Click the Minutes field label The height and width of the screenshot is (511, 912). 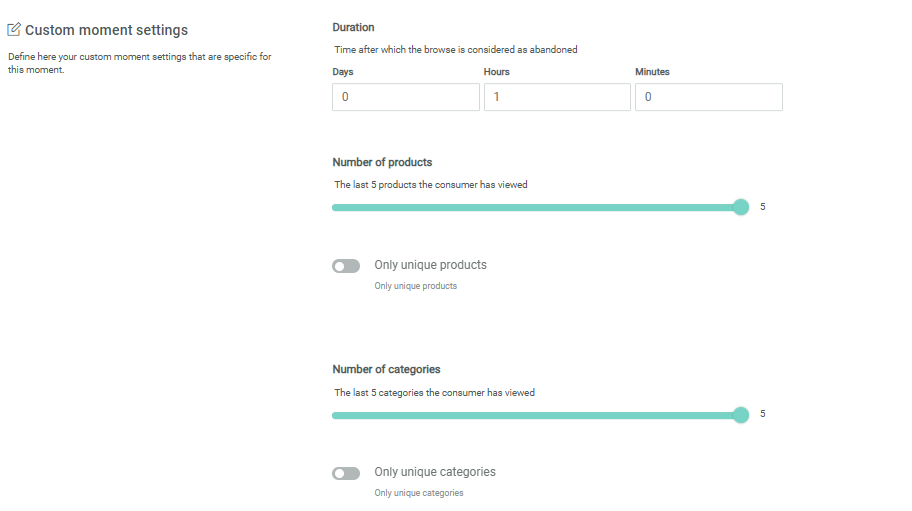coord(652,72)
